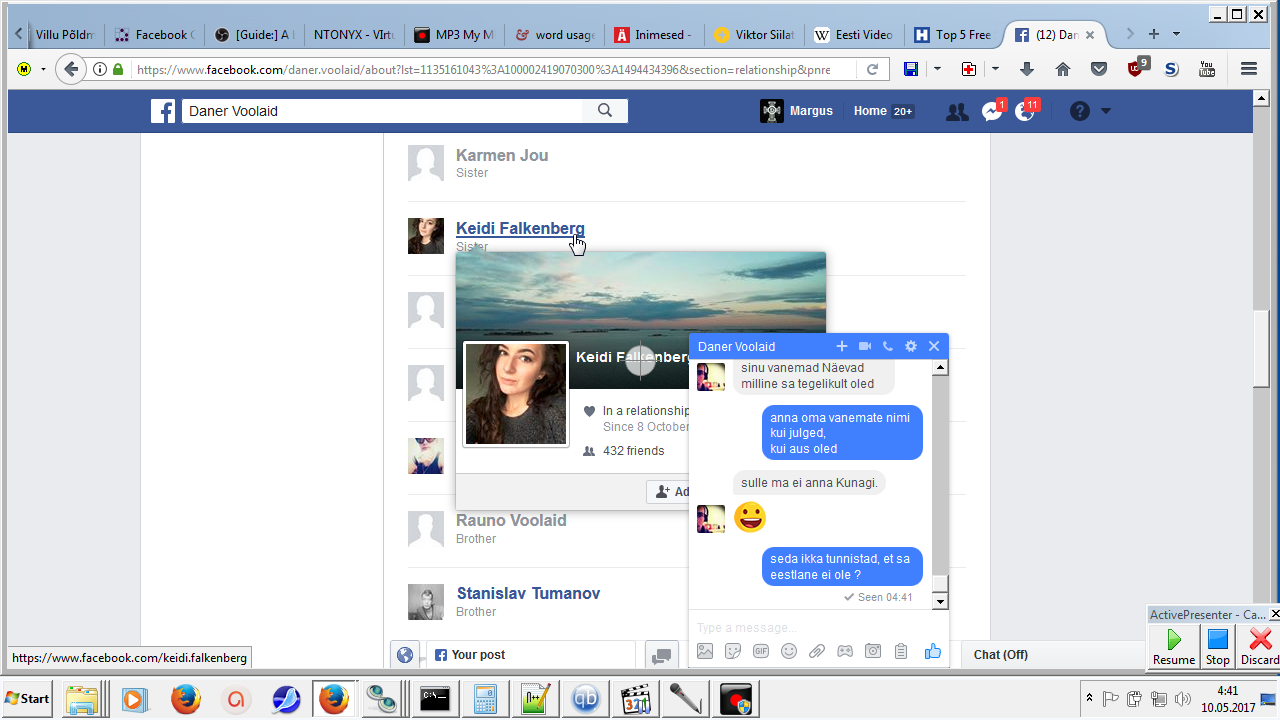The width and height of the screenshot is (1280, 720).
Task: Choose a sticker in the chat
Action: (x=733, y=651)
